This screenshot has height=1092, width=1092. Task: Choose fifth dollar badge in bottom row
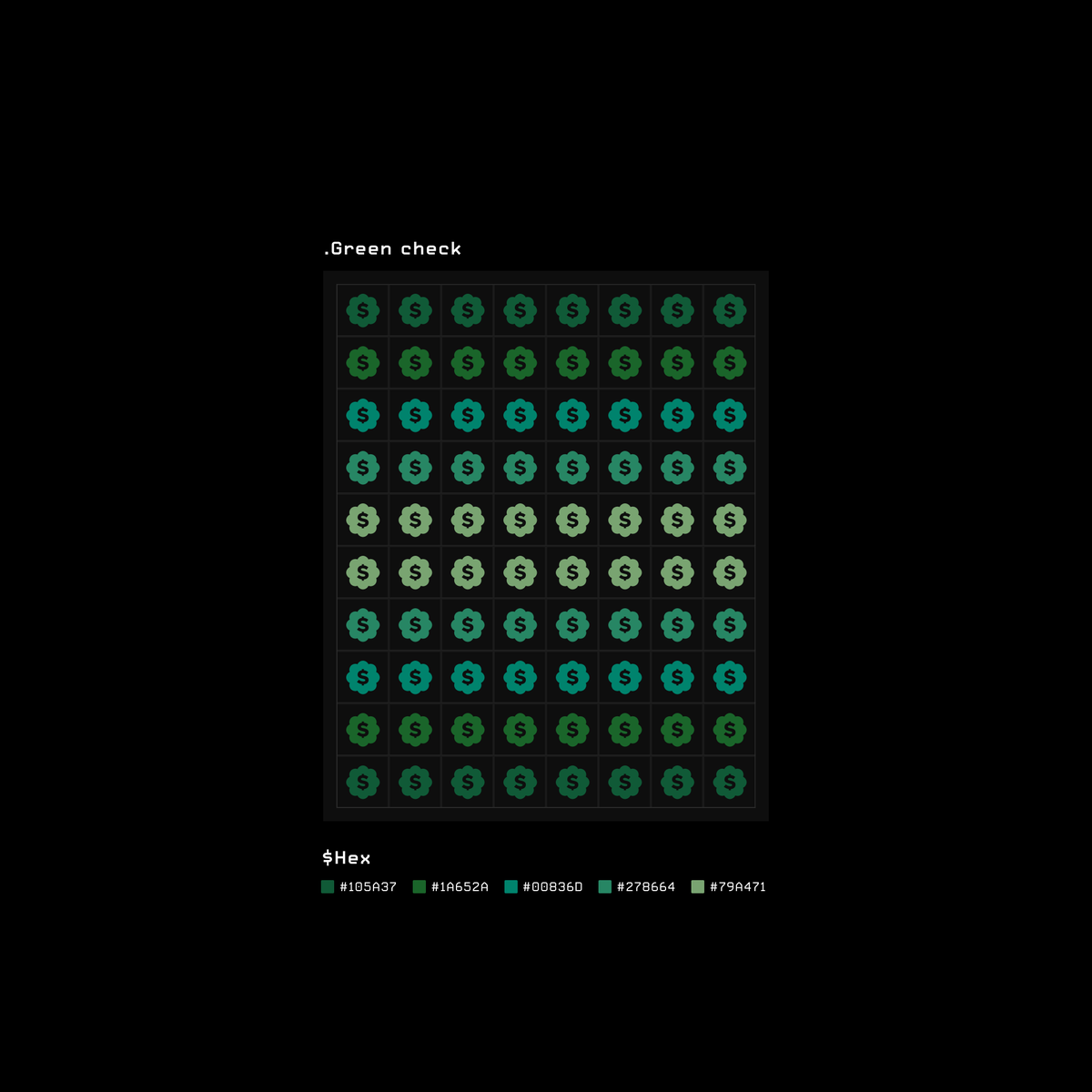click(x=572, y=782)
